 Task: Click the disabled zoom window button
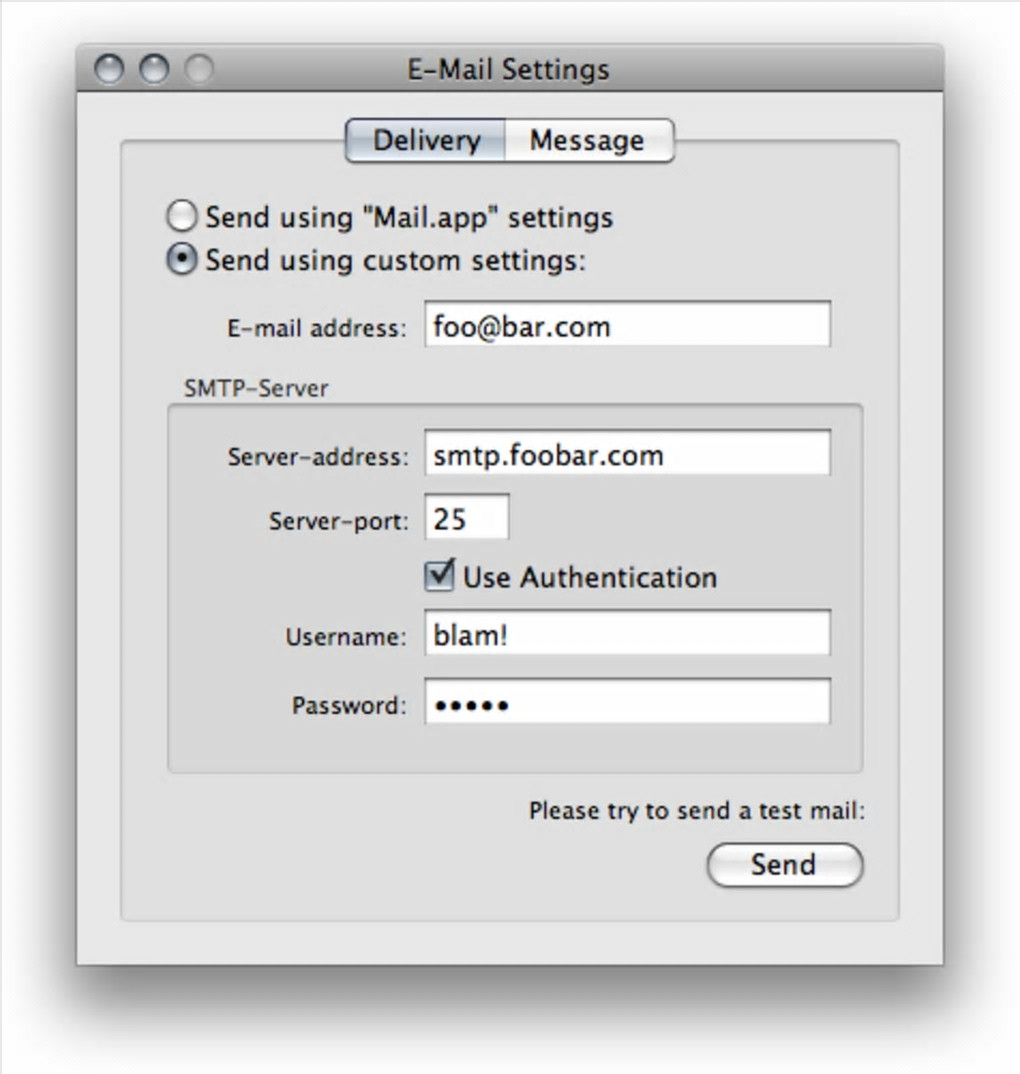coord(199,69)
